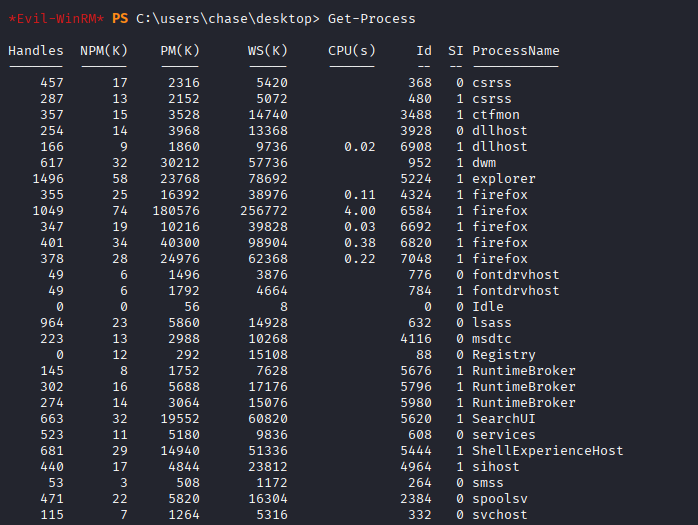Screen dimensions: 698x525
Task: Click the Id column header
Action: click(424, 51)
